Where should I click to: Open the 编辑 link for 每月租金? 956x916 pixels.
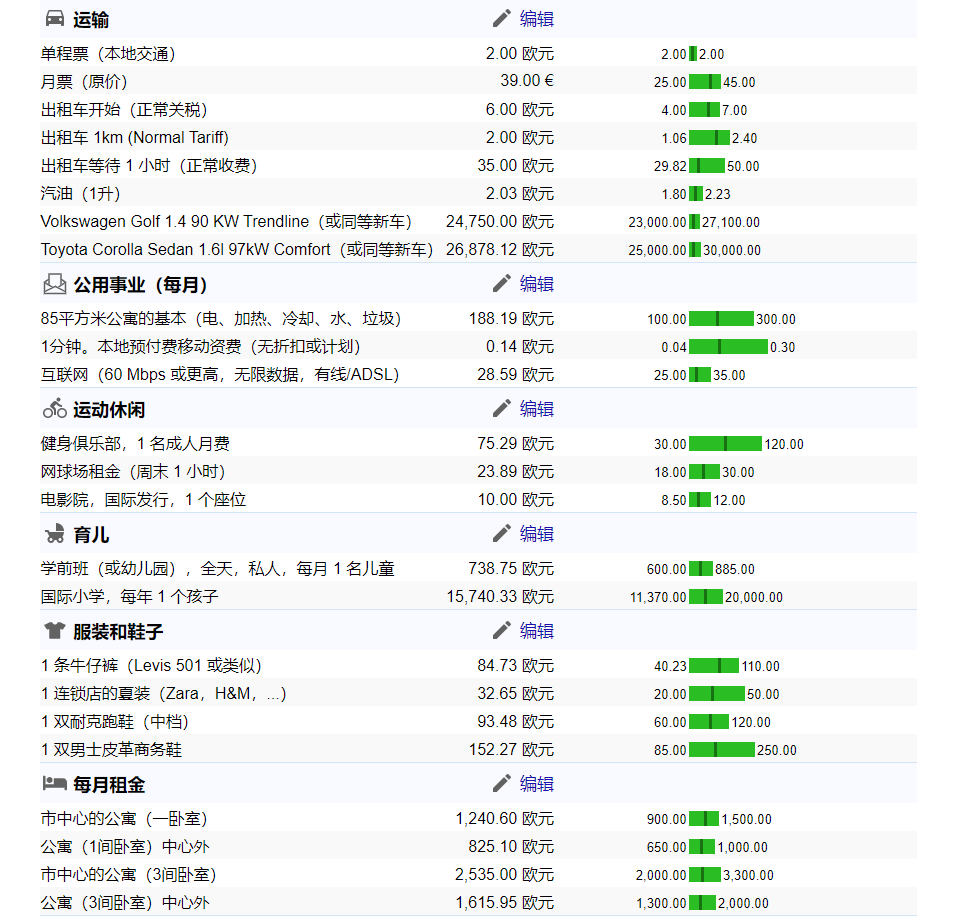(x=537, y=784)
